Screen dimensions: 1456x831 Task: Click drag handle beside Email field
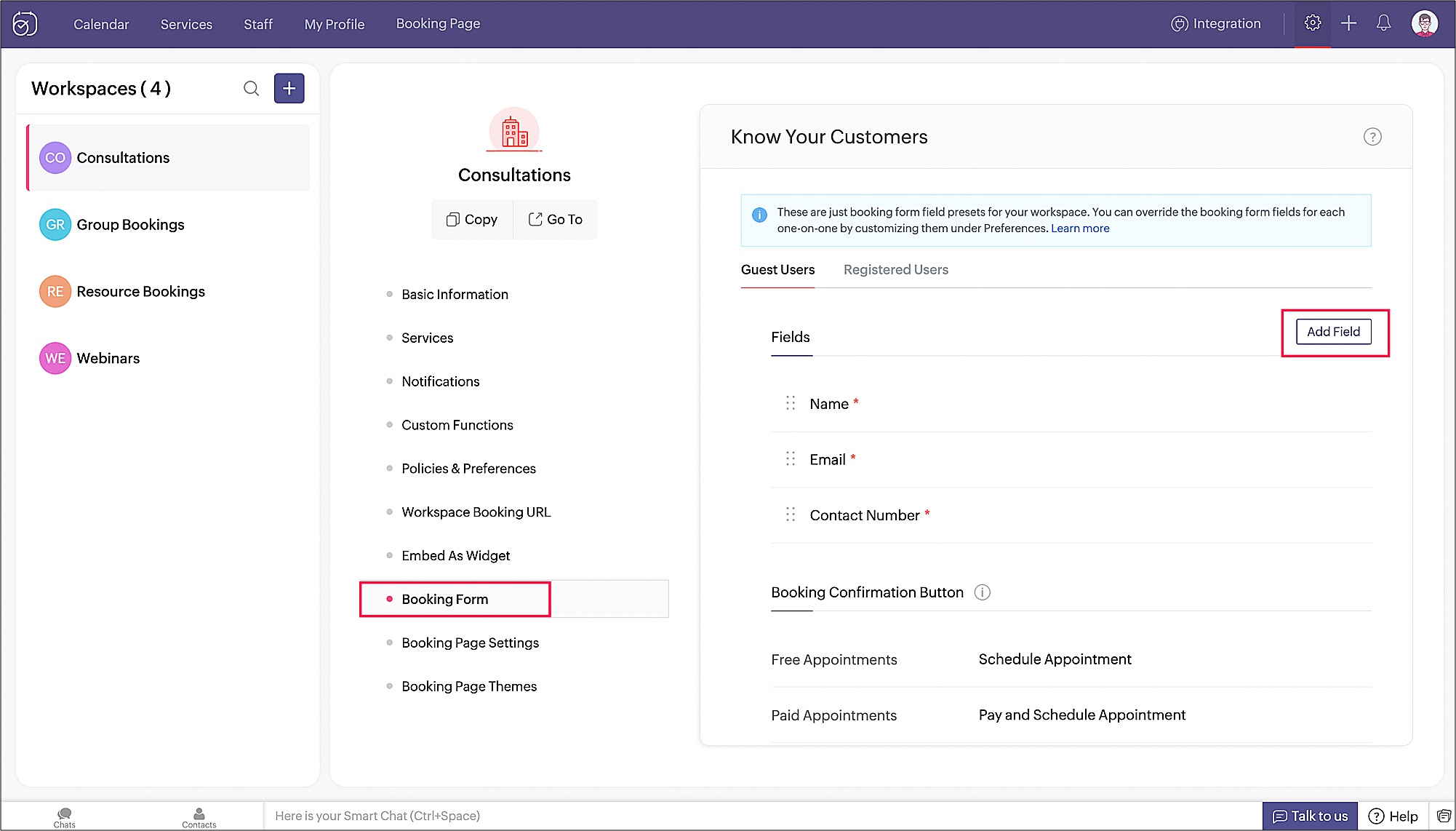pos(791,459)
